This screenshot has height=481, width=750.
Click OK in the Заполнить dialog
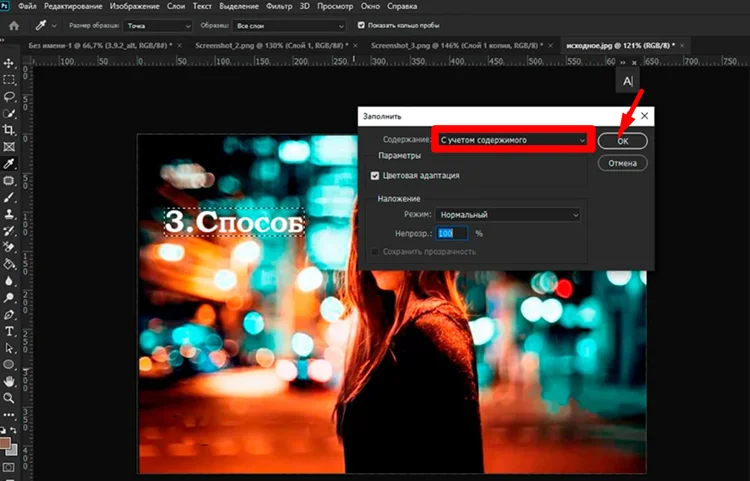(623, 141)
